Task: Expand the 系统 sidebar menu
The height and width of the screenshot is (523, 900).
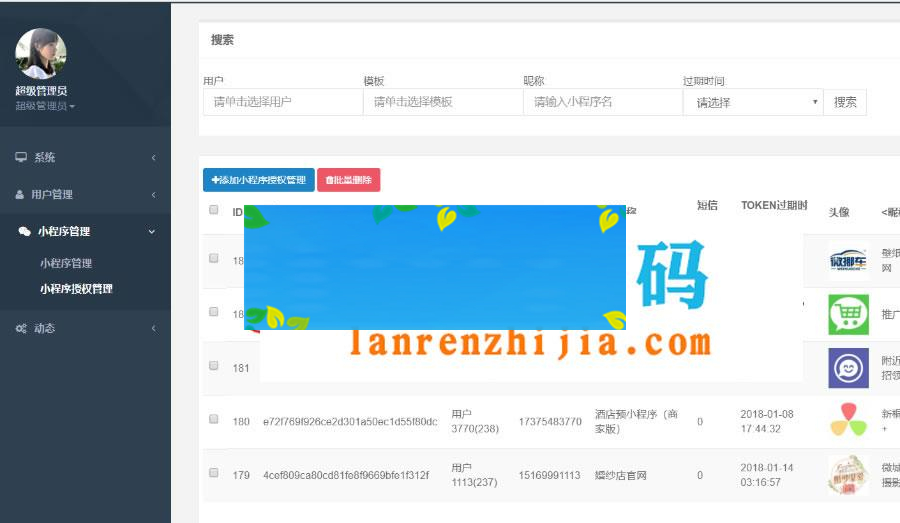Action: 85,157
